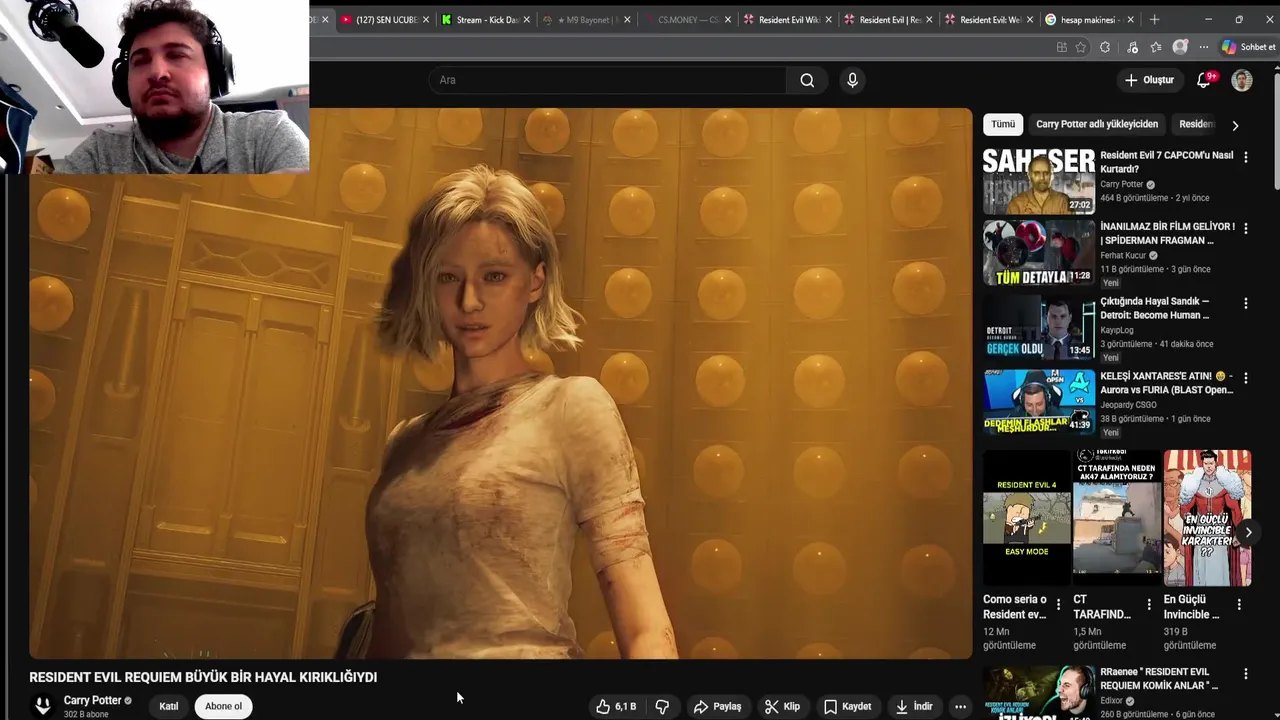
Task: Open the EN GÜÇLÜ INVINCIBLE KARAKTER short
Action: pos(1207,518)
